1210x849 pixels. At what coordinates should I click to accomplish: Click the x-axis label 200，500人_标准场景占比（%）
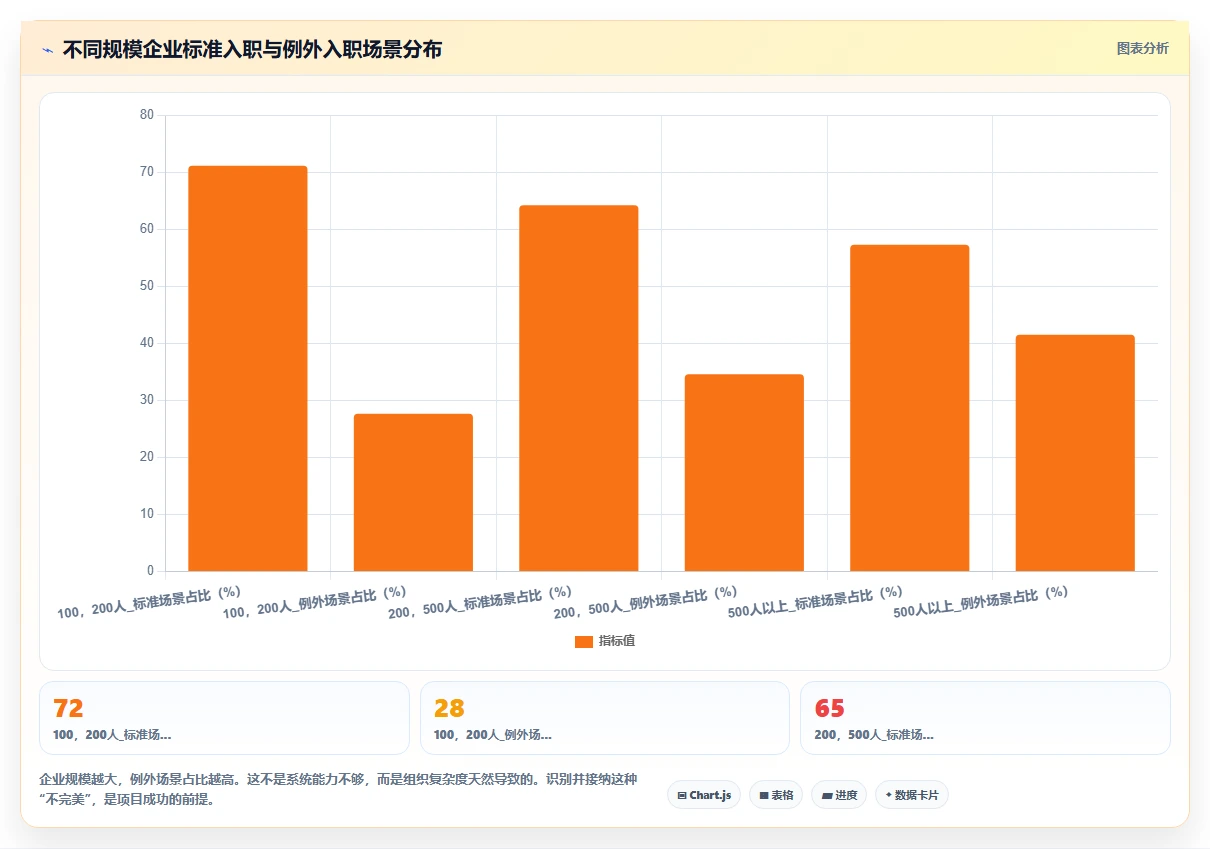pyautogui.click(x=481, y=602)
